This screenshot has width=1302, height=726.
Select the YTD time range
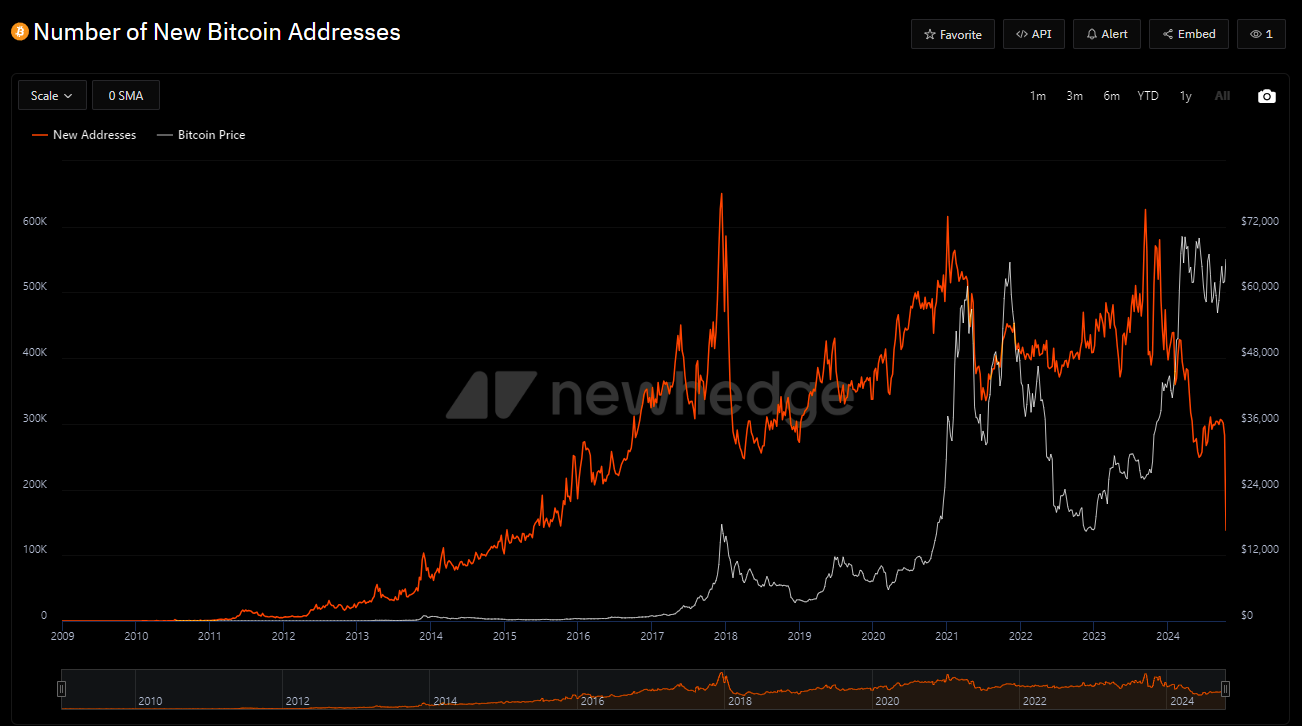(x=1148, y=96)
